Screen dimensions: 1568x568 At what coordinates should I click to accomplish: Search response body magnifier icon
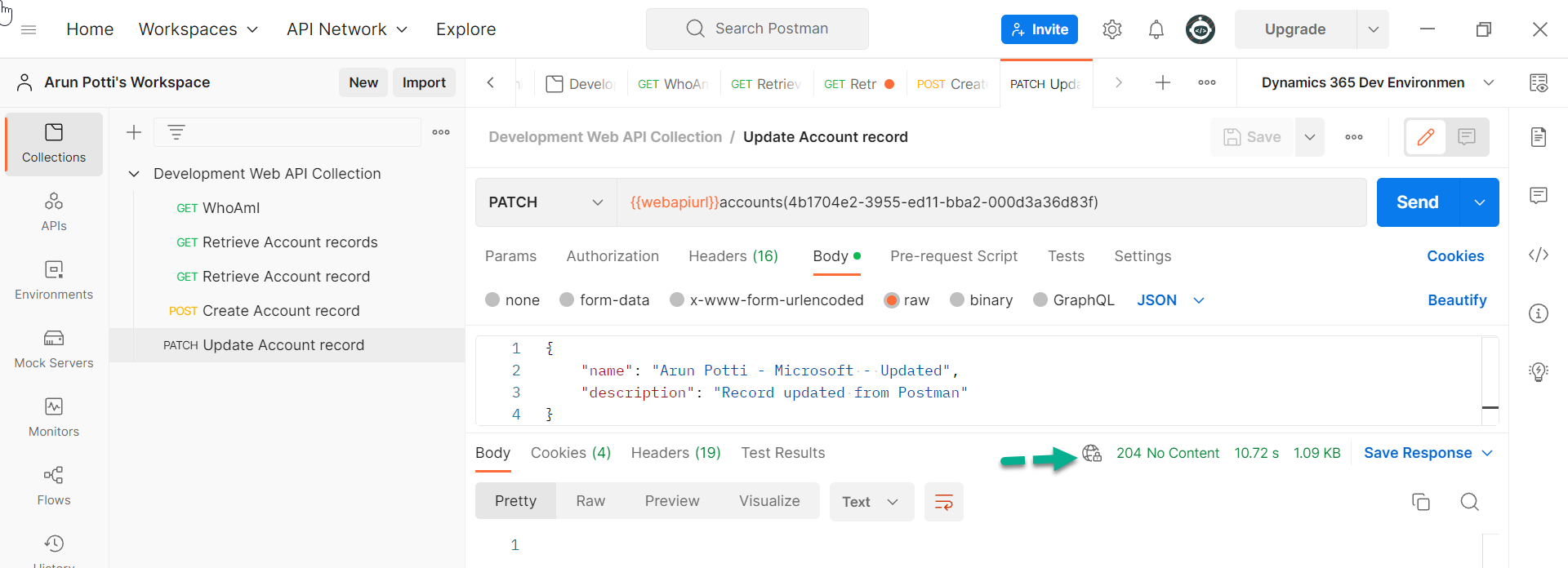coord(1470,502)
